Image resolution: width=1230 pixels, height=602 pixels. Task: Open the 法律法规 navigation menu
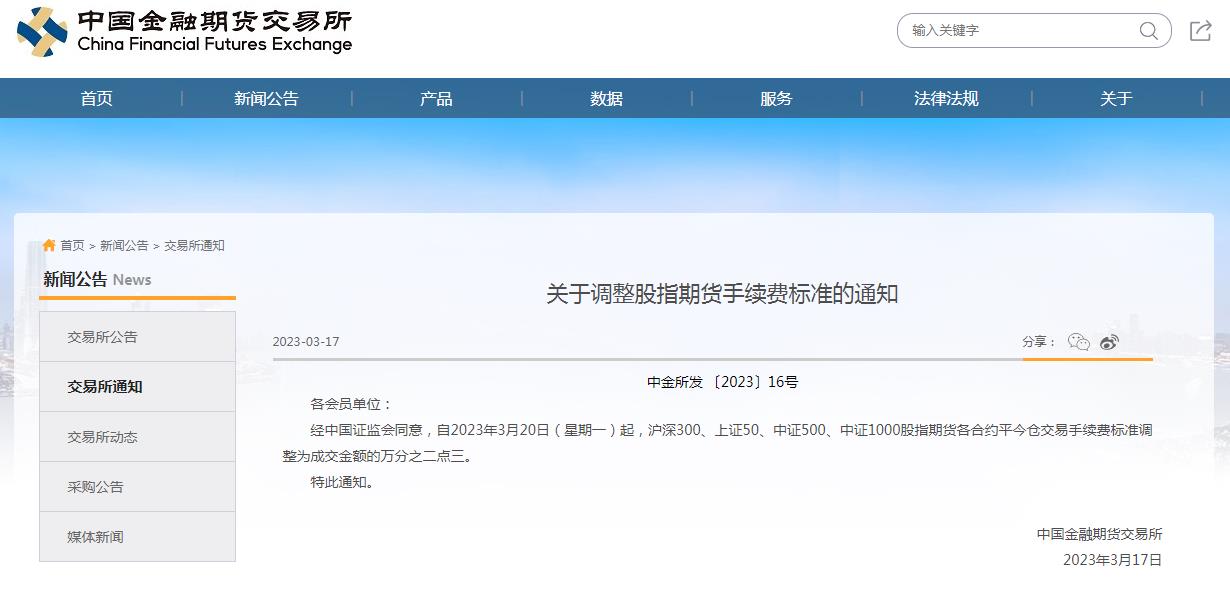pos(946,98)
